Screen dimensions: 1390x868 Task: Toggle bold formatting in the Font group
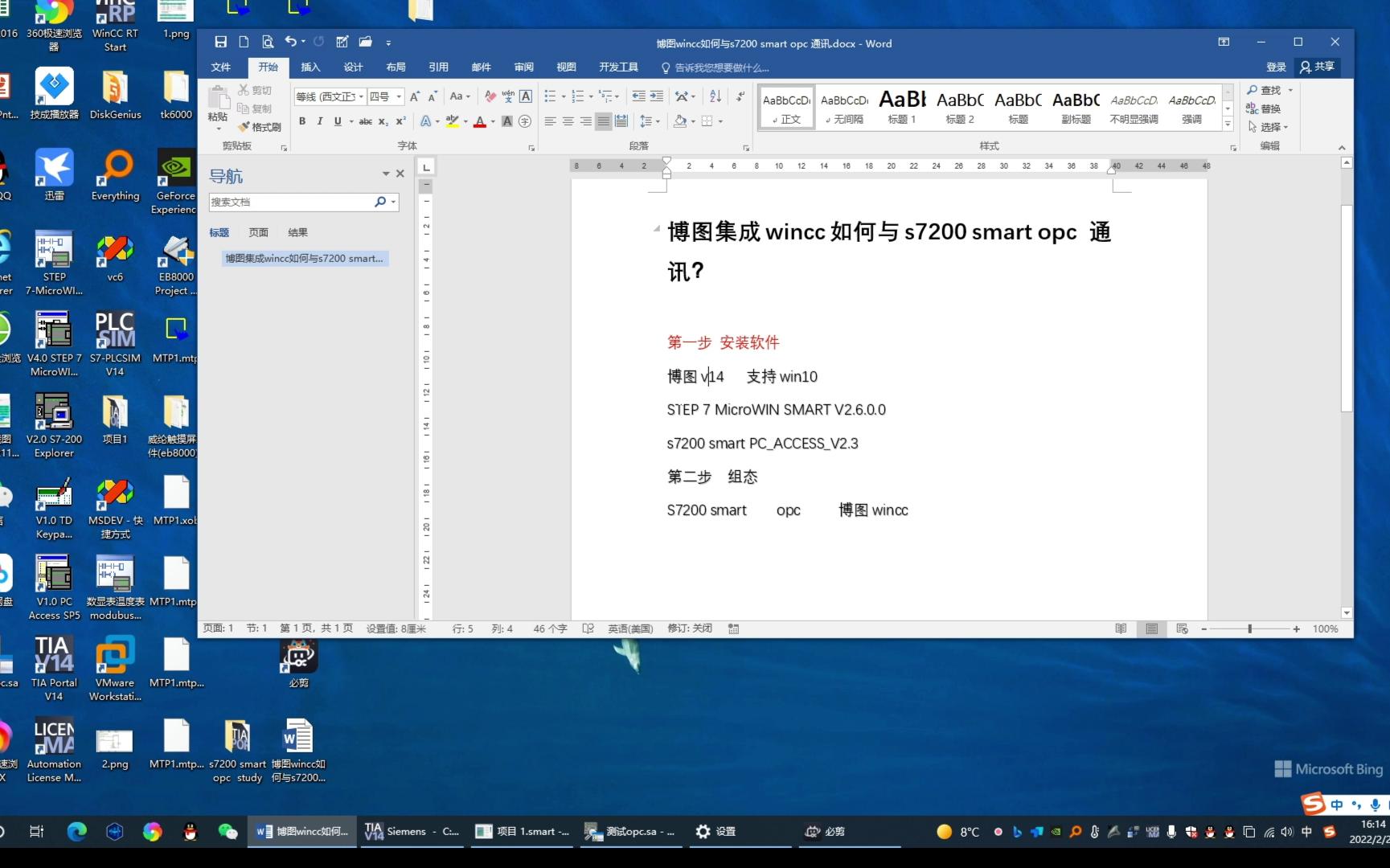pyautogui.click(x=302, y=121)
